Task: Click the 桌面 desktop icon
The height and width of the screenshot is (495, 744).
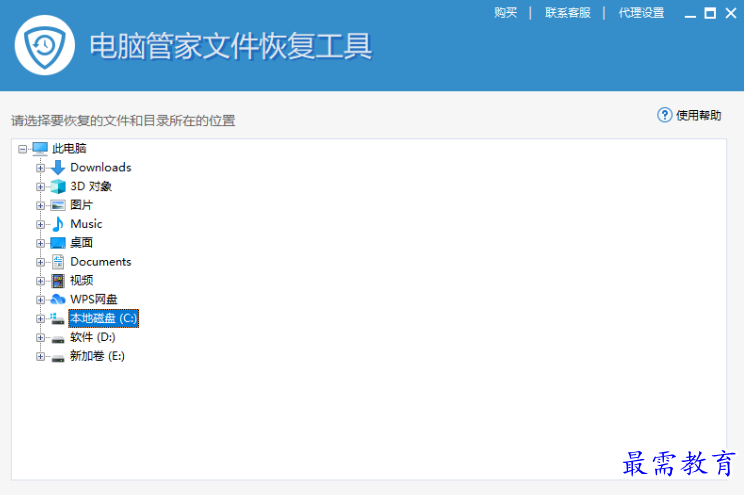Action: pos(58,243)
